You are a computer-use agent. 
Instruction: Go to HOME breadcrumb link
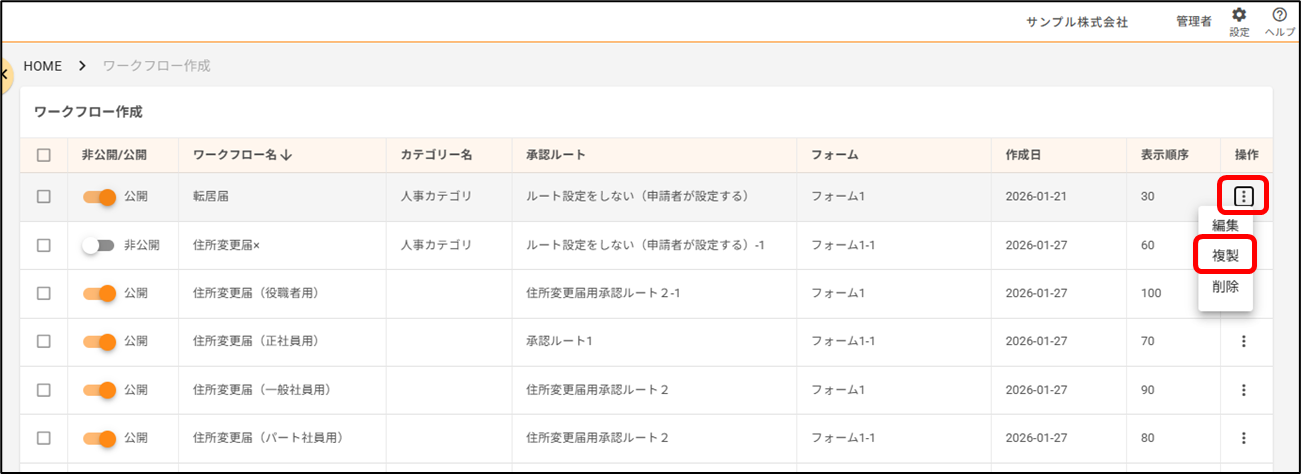[43, 66]
